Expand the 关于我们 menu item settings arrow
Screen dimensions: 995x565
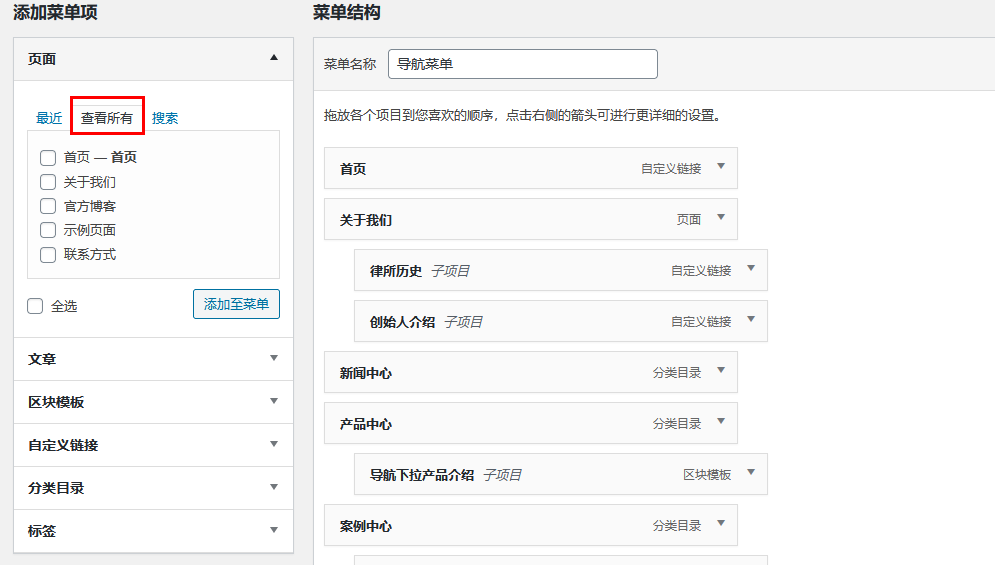point(721,217)
